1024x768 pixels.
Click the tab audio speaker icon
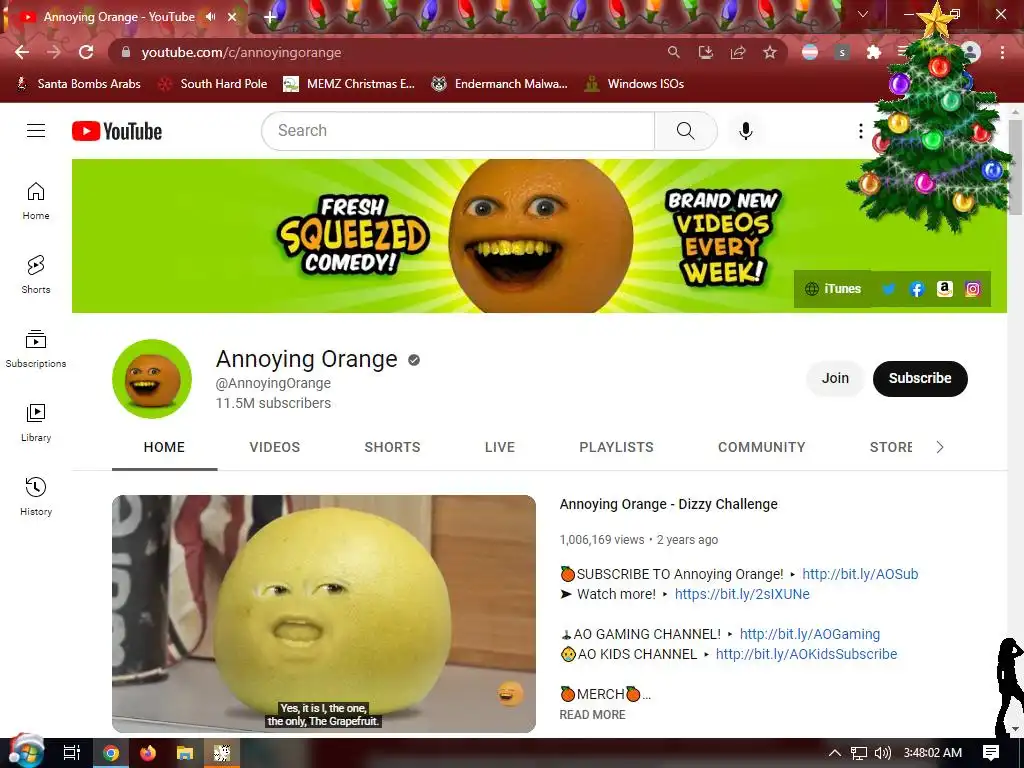click(x=210, y=17)
